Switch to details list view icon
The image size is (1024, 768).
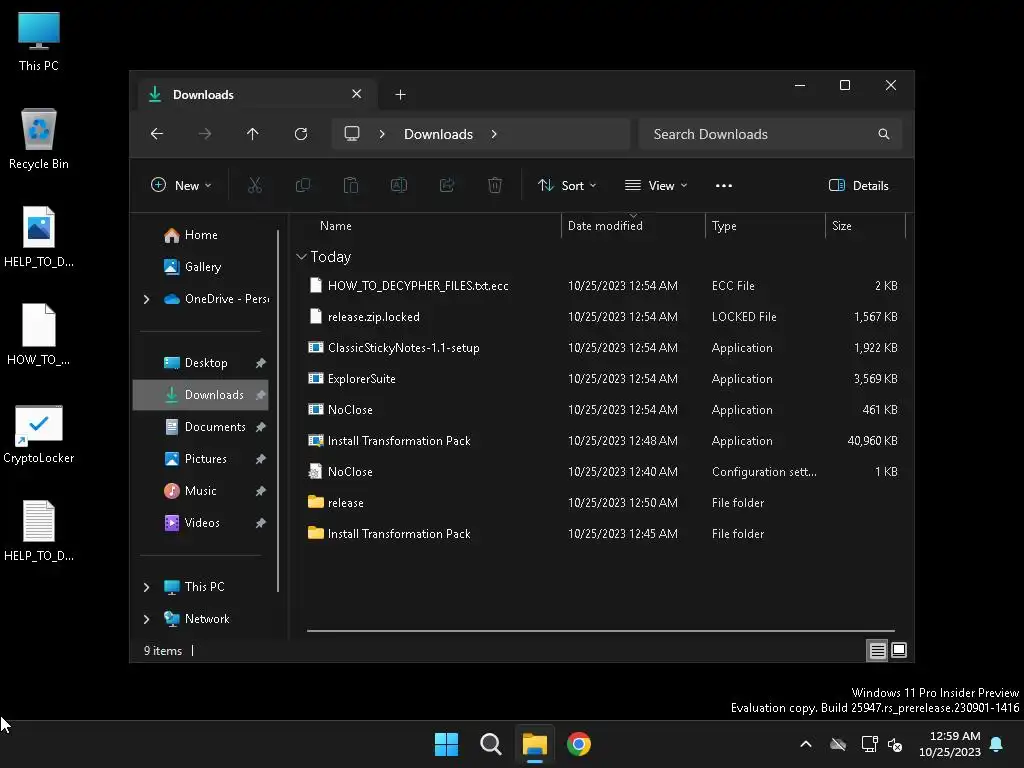[877, 650]
